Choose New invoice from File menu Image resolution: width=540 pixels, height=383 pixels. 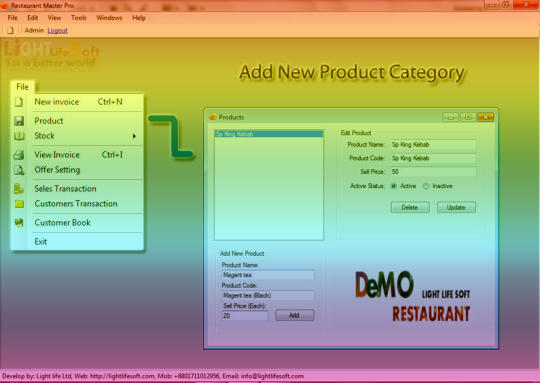click(78, 102)
